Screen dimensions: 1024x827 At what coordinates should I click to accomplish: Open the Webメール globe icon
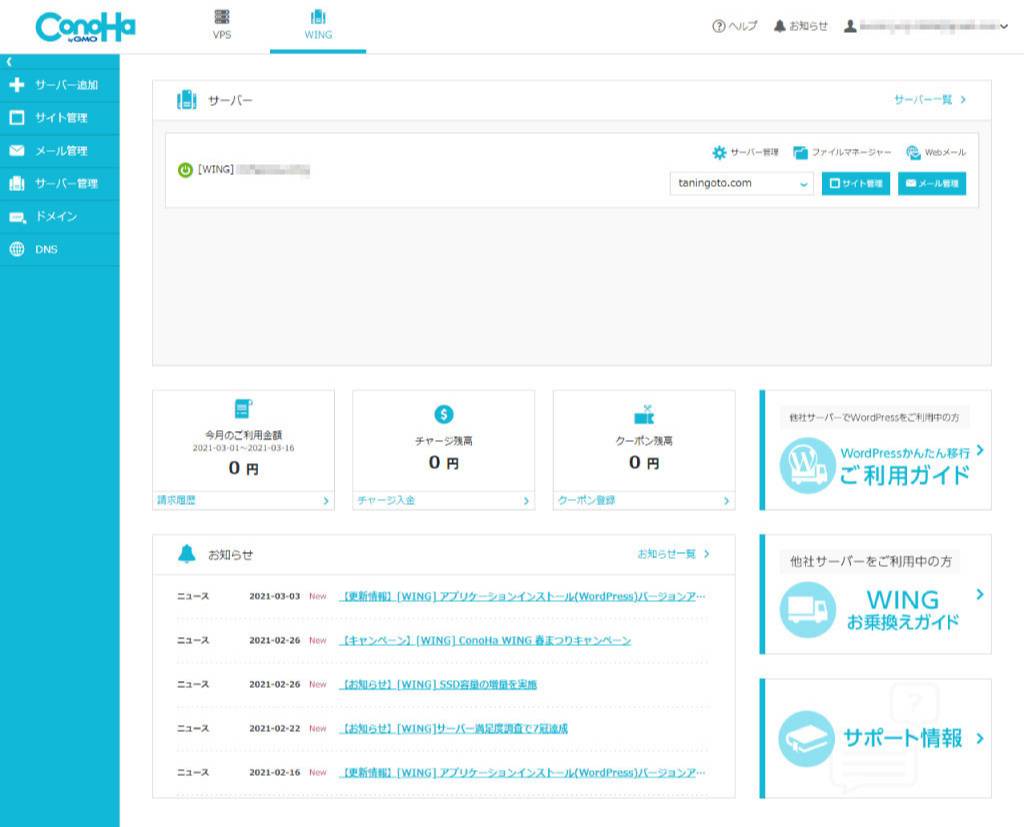[913, 153]
